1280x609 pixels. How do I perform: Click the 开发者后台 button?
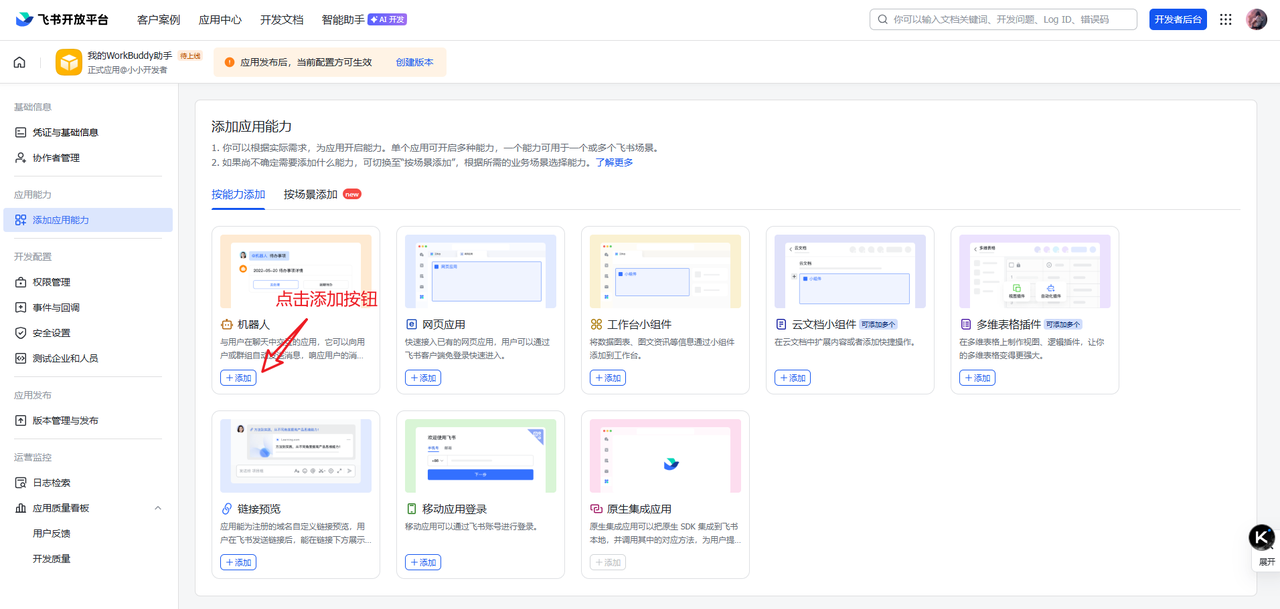pyautogui.click(x=1178, y=19)
